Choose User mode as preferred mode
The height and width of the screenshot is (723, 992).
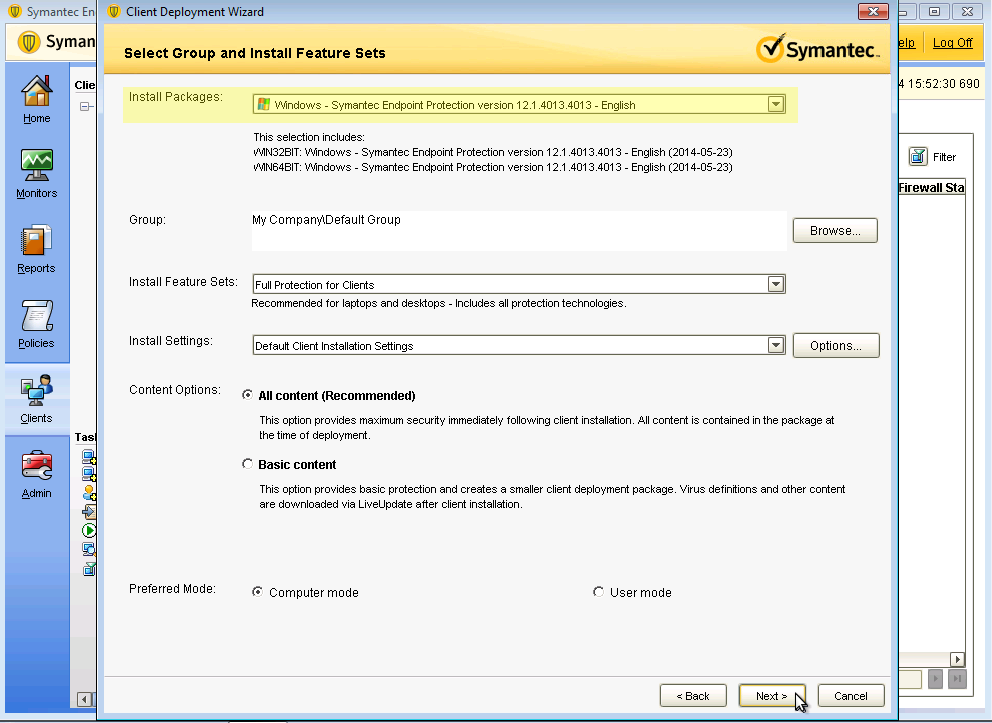pos(598,591)
